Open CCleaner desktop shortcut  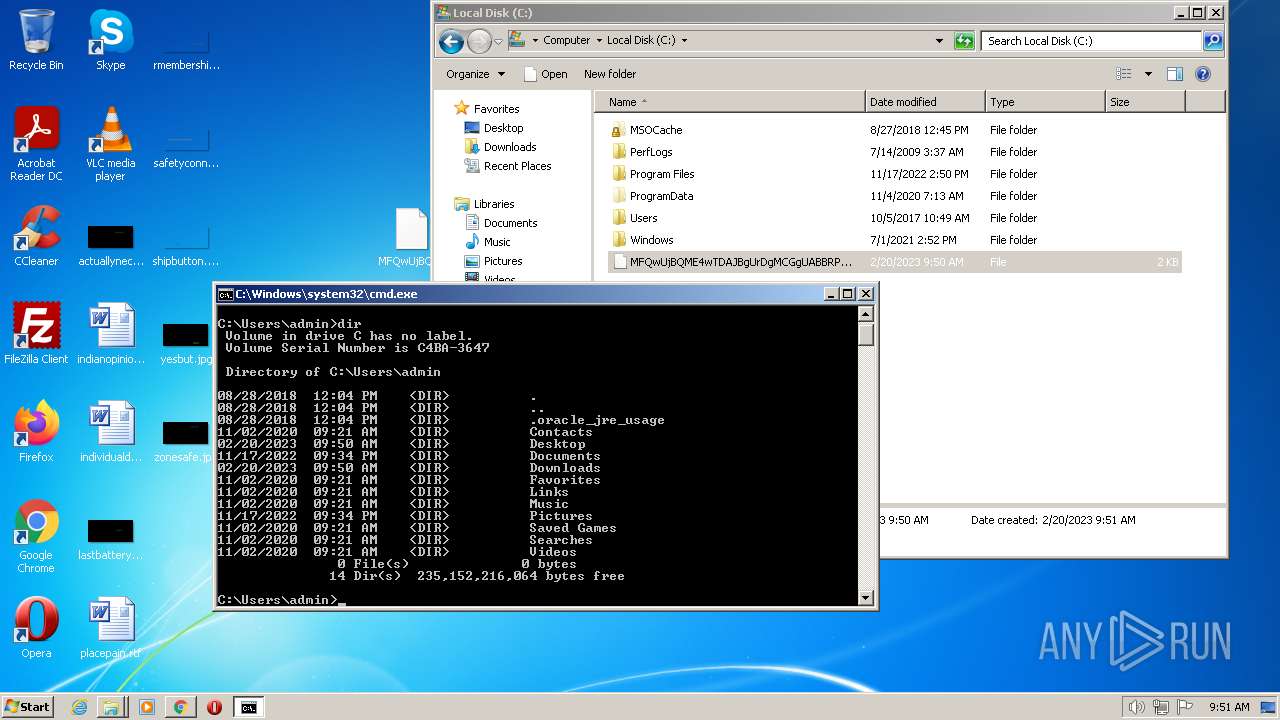point(36,237)
